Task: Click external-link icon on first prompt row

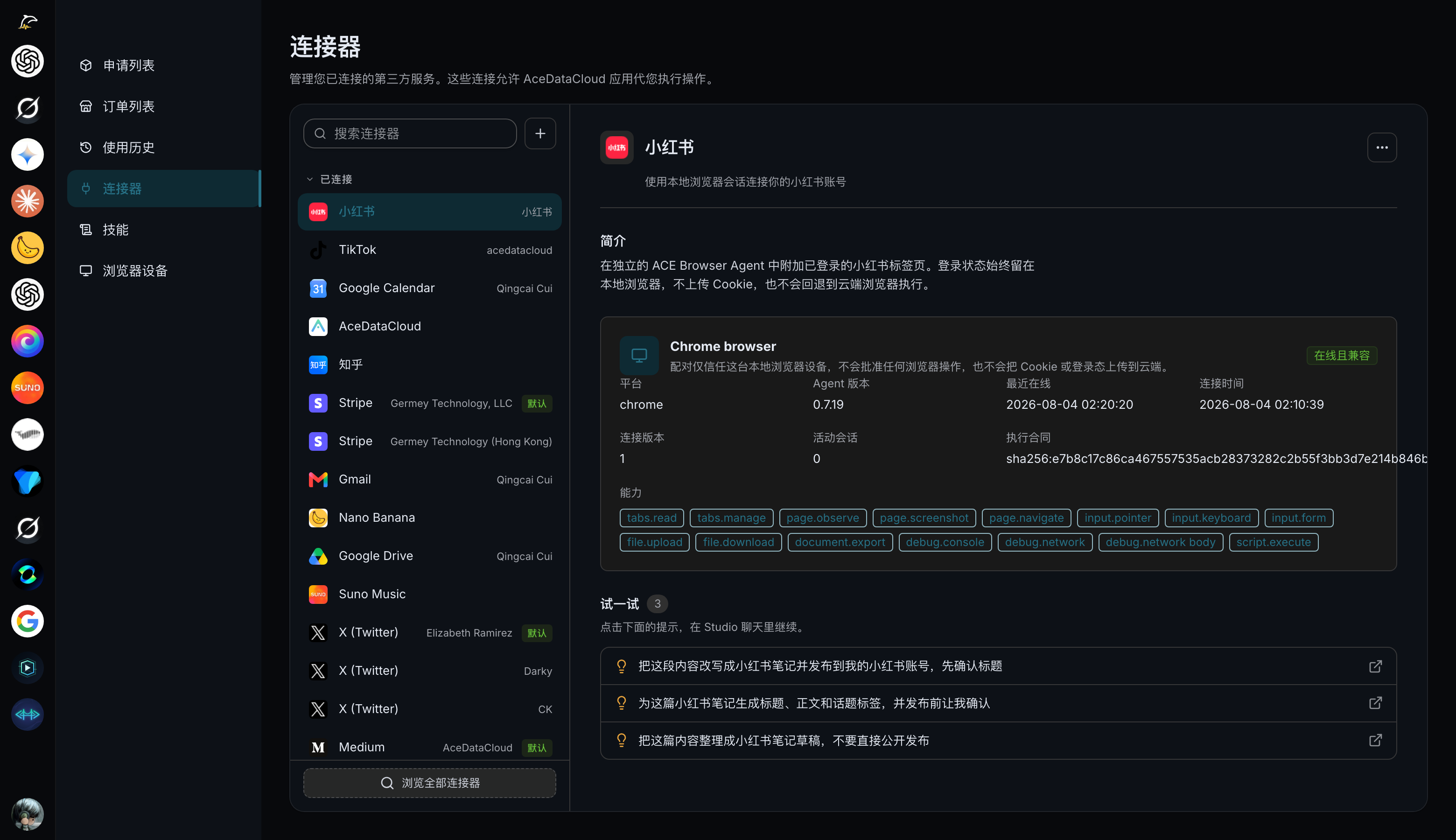Action: (x=1375, y=666)
